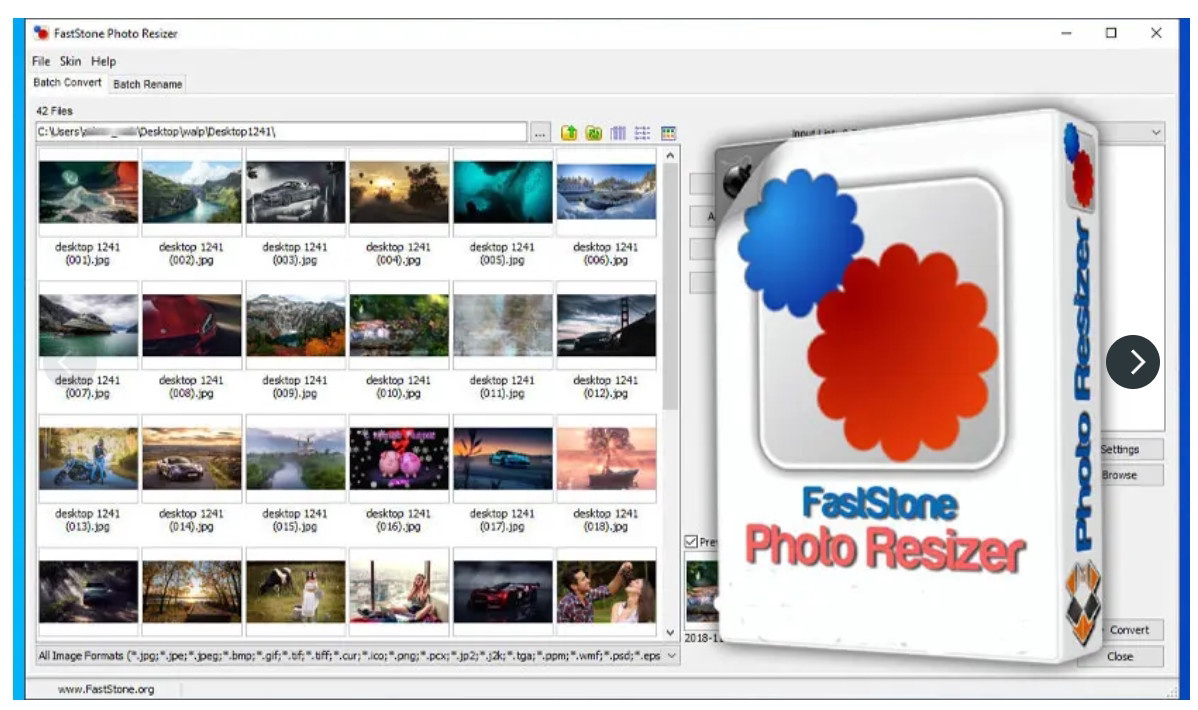The height and width of the screenshot is (710, 1198).
Task: Select thumbnail desktop 1241 (008).jpg
Action: (192, 326)
